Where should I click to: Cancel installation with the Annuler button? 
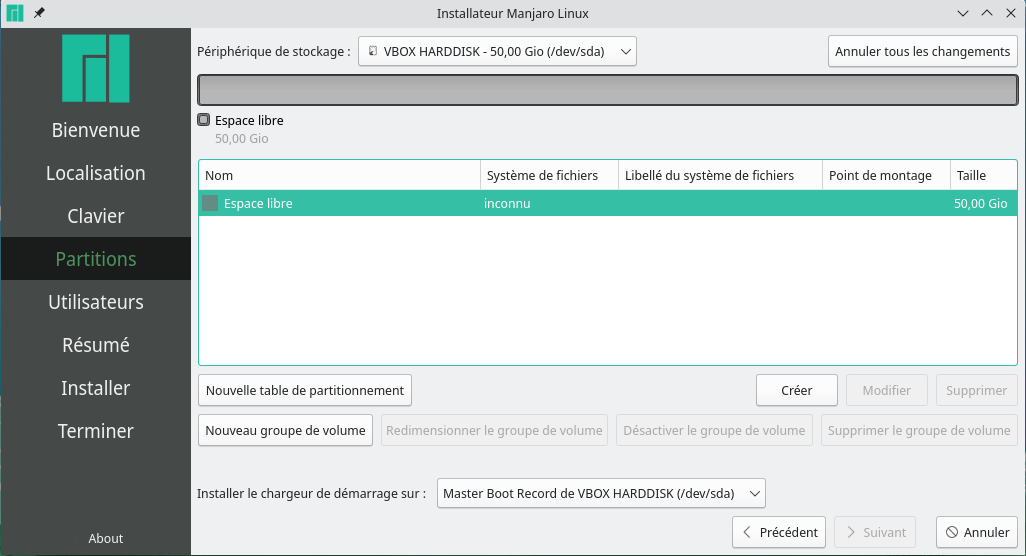(977, 532)
